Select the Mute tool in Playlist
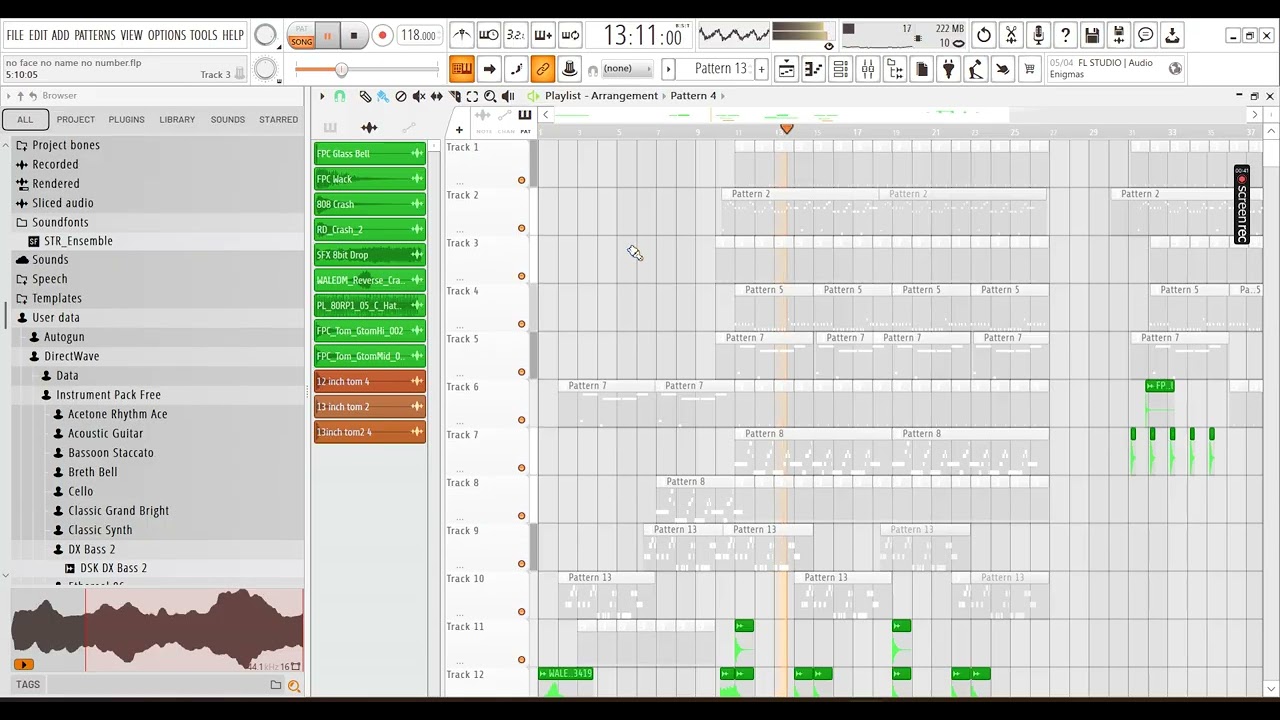The width and height of the screenshot is (1280, 720). click(x=419, y=96)
